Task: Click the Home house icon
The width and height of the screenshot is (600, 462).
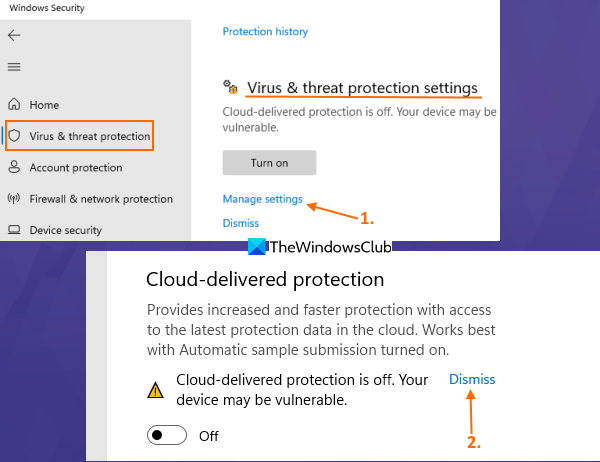Action: pos(14,104)
